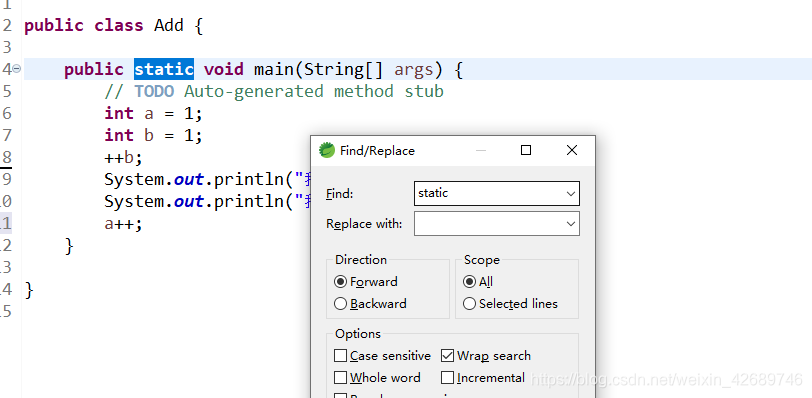Click the Find/Replace dialog app icon
Image resolution: width=812 pixels, height=398 pixels.
click(327, 150)
